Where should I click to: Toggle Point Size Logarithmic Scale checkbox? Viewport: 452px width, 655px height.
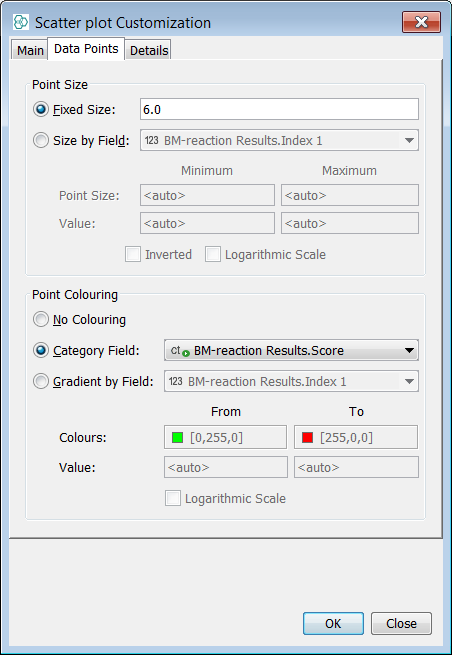coord(213,254)
